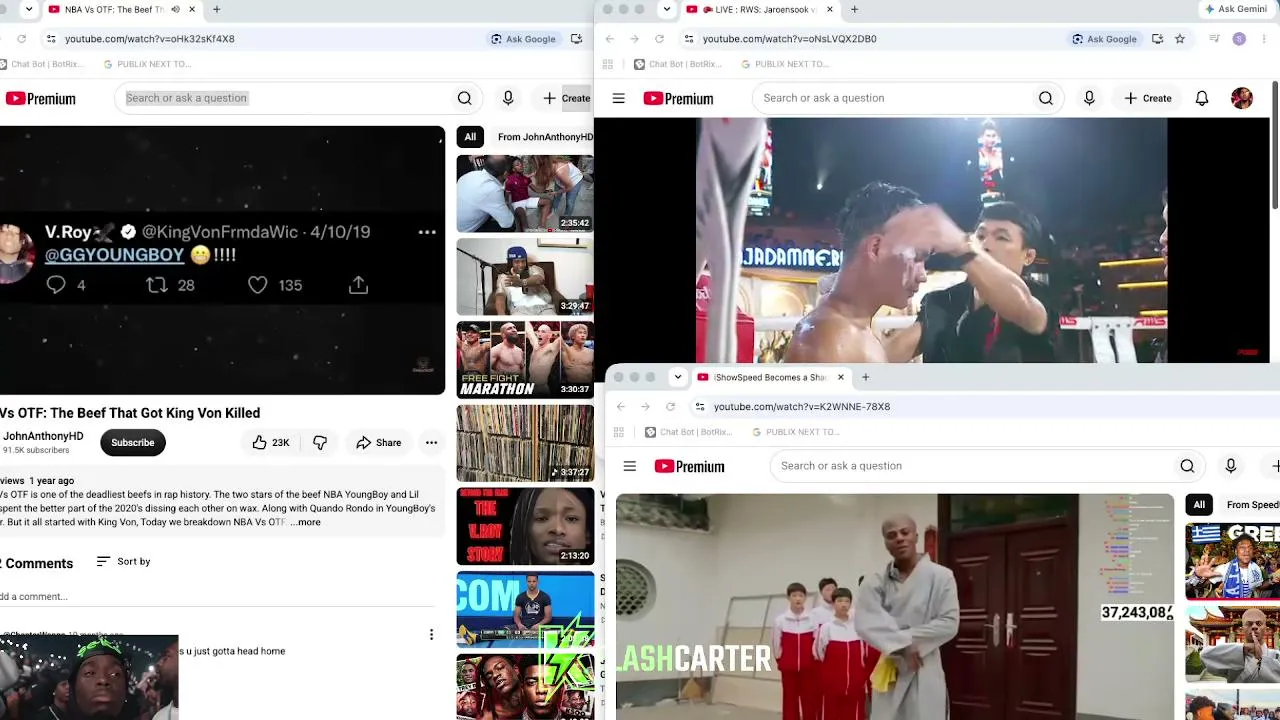This screenshot has width=1280, height=720.
Task: Open tab search dropdown in iShowSpeed window
Action: [678, 377]
